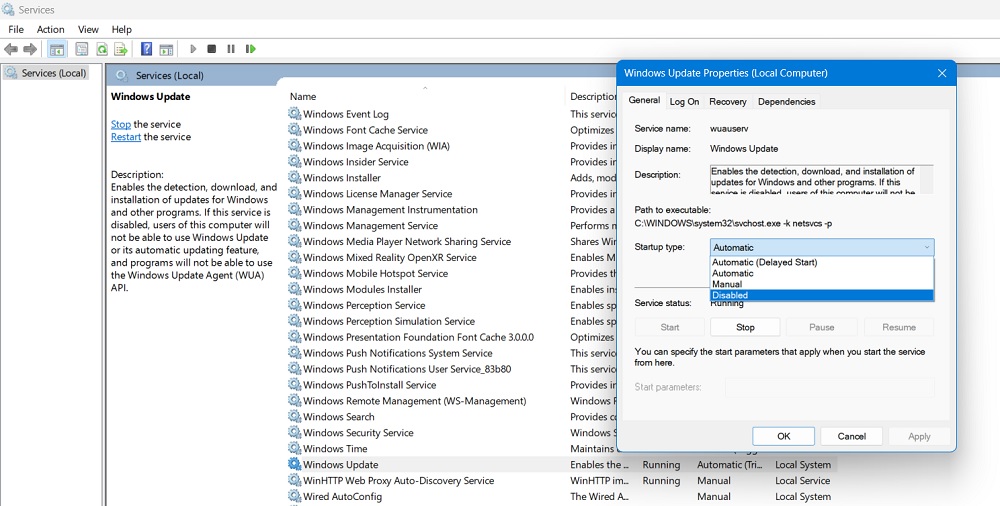Click the Pause Service icon in the toolbar
This screenshot has height=506, width=1000.
(231, 49)
